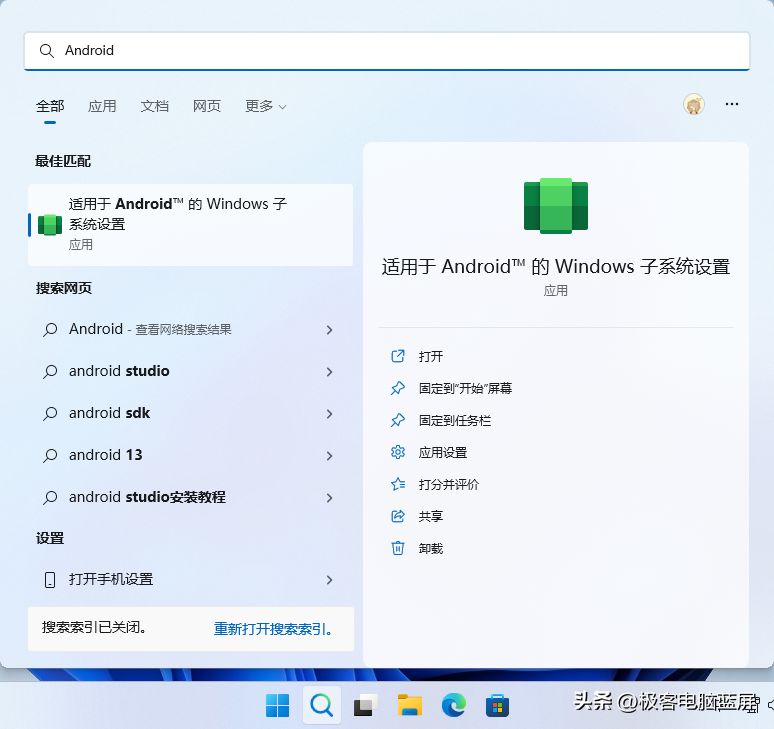This screenshot has height=729, width=774.
Task: Expand the android 13 suggestion chevron
Action: [x=330, y=456]
